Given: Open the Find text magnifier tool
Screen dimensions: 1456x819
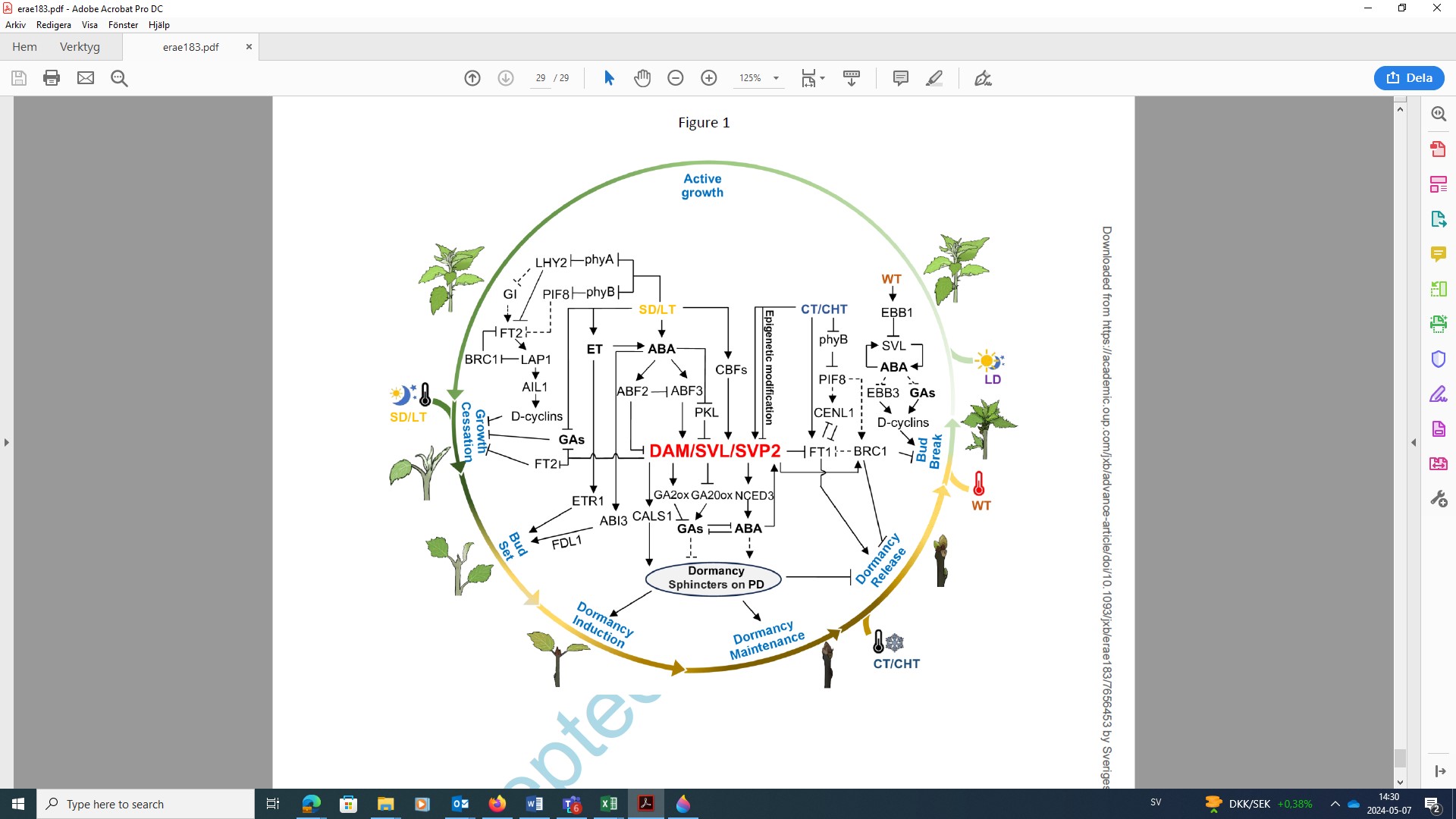Looking at the screenshot, I should coord(119,78).
